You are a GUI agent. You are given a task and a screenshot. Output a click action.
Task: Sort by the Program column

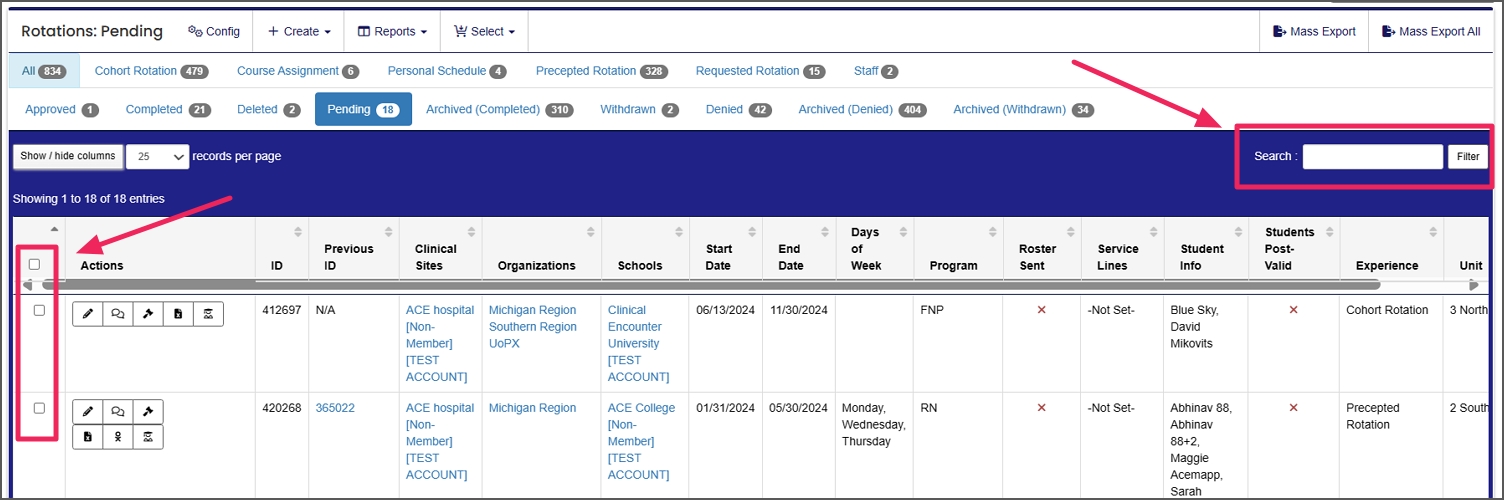pos(993,232)
